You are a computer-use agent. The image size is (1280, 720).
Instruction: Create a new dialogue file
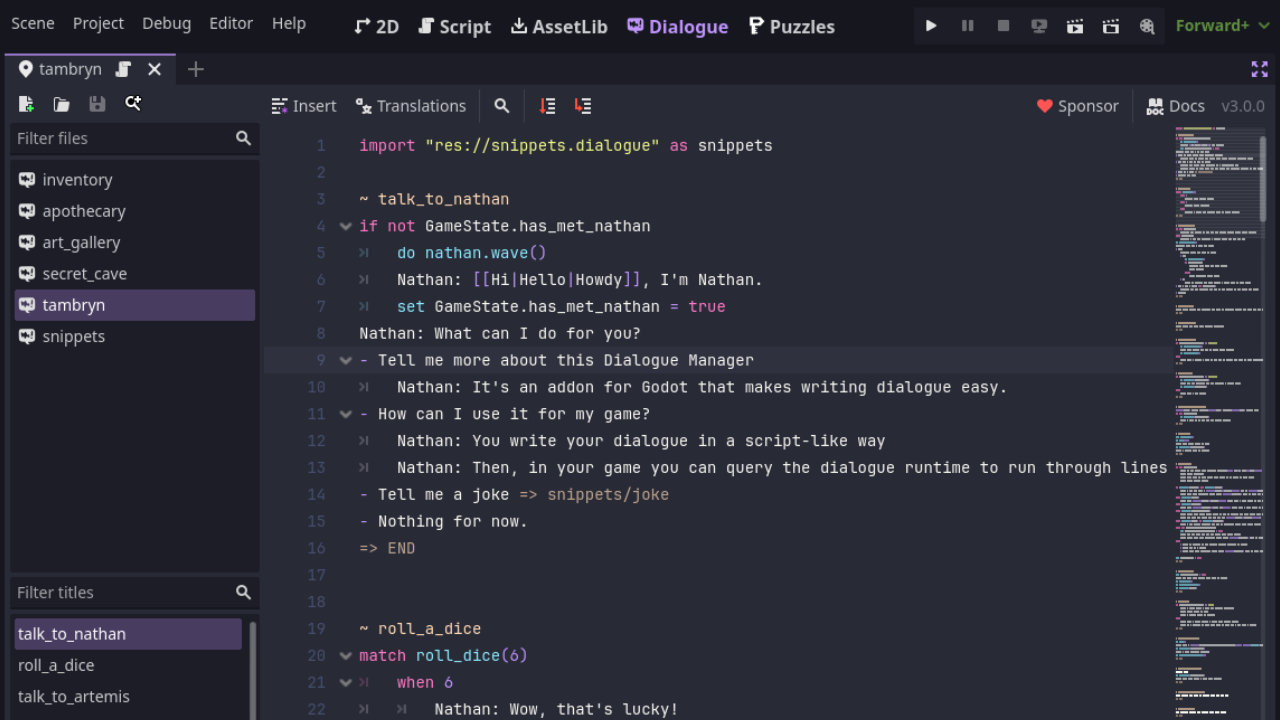tap(26, 104)
